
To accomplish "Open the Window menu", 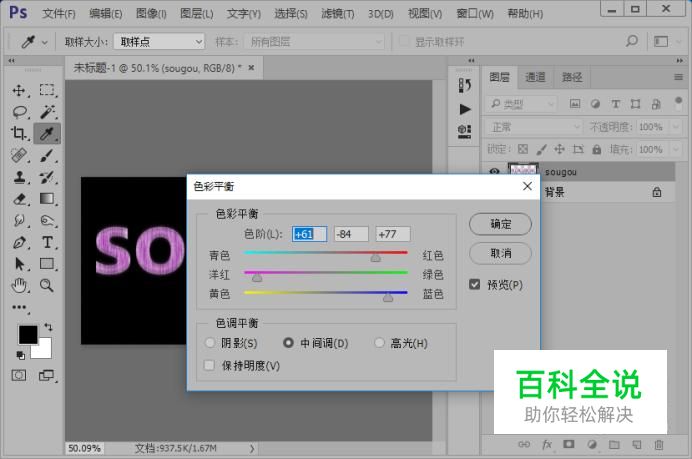I will (x=475, y=14).
